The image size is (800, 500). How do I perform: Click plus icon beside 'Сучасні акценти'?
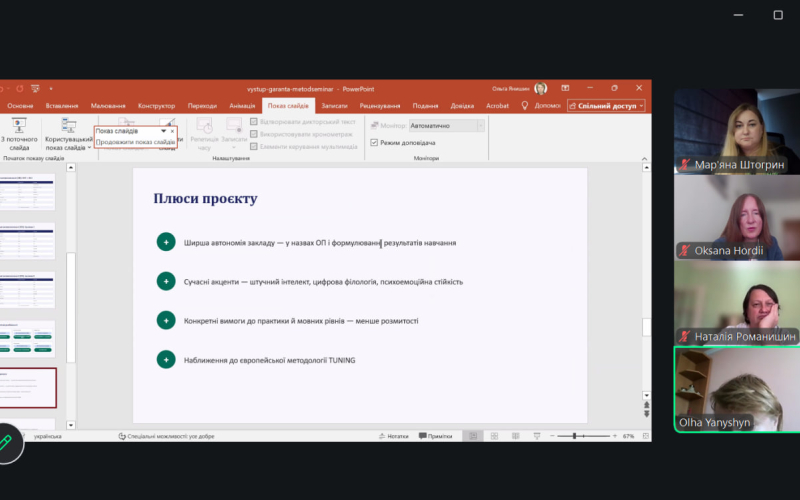pos(166,281)
